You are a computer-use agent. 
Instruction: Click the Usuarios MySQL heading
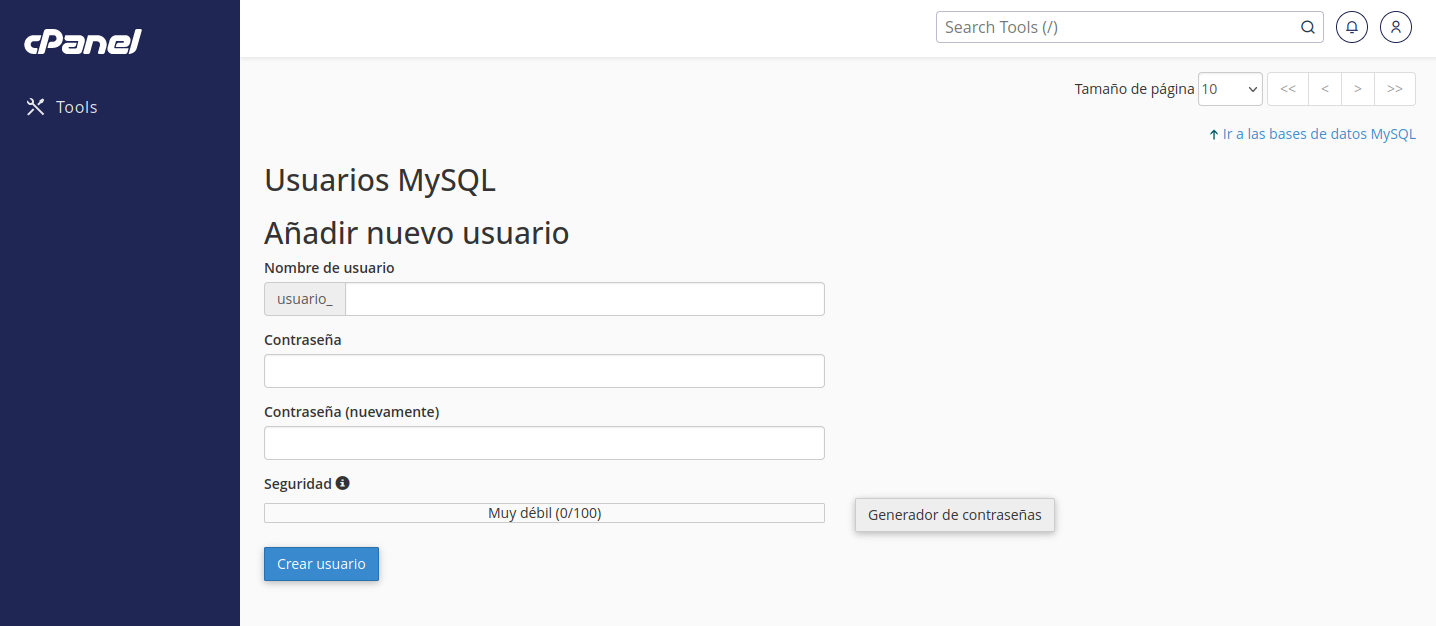tap(380, 181)
